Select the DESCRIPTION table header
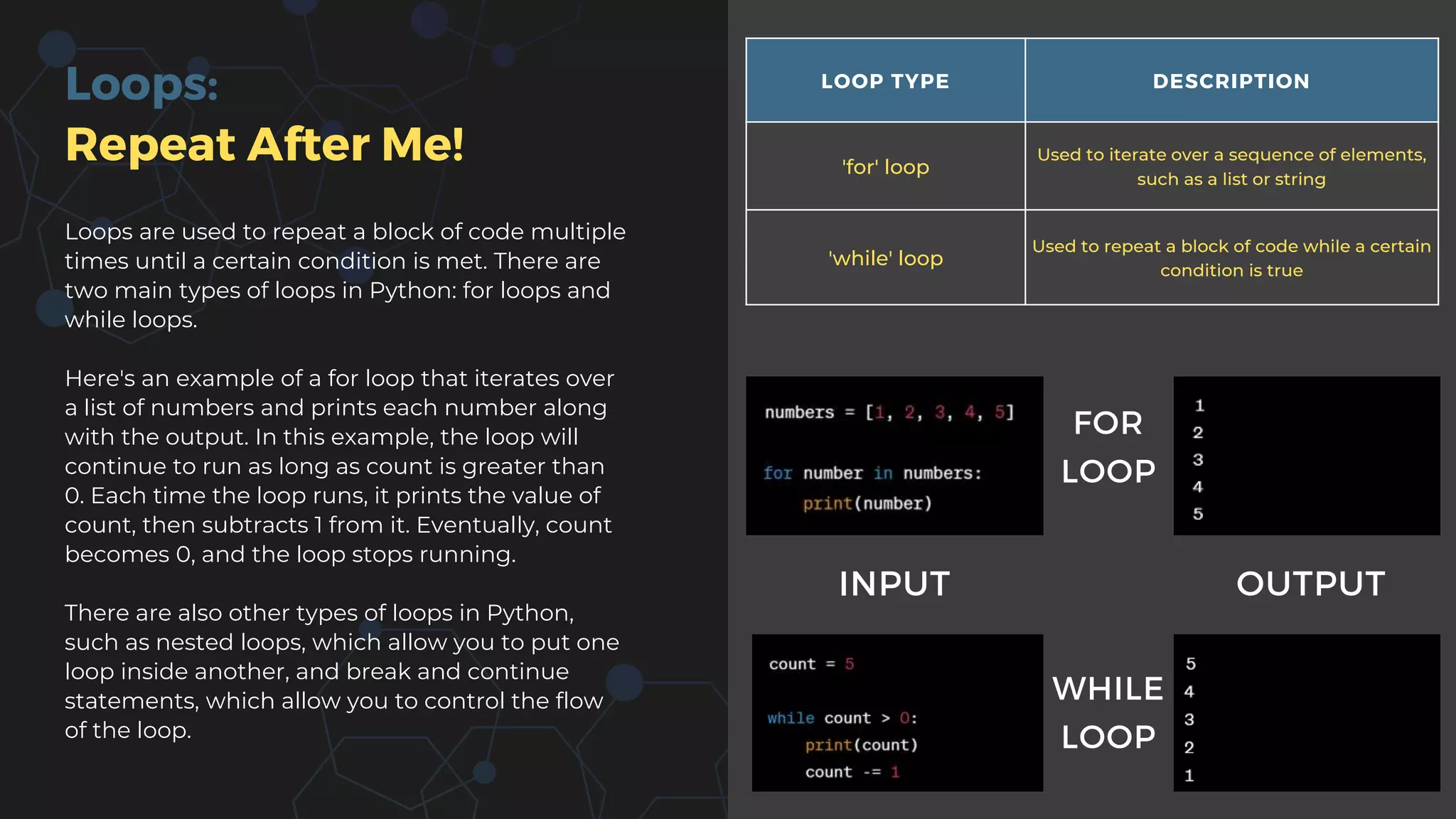Viewport: 1456px width, 819px height. [1231, 81]
